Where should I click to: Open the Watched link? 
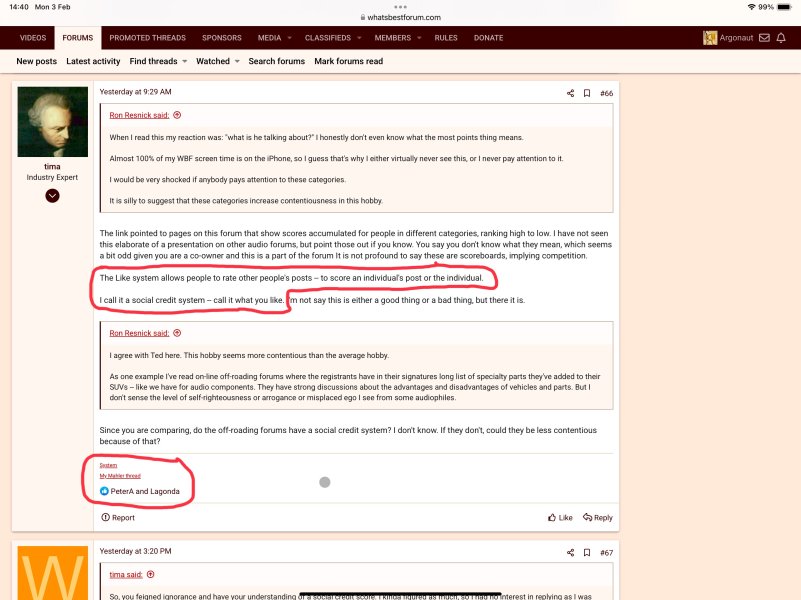[x=213, y=61]
